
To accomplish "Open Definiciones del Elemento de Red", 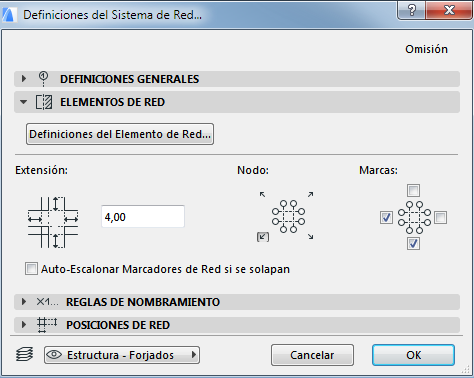I will (120, 134).
